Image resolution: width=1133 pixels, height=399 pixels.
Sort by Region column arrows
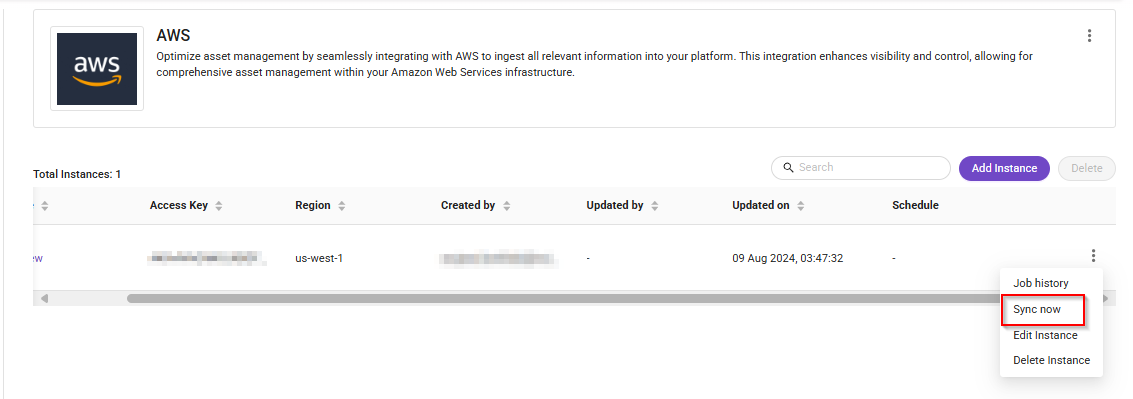pyautogui.click(x=342, y=205)
